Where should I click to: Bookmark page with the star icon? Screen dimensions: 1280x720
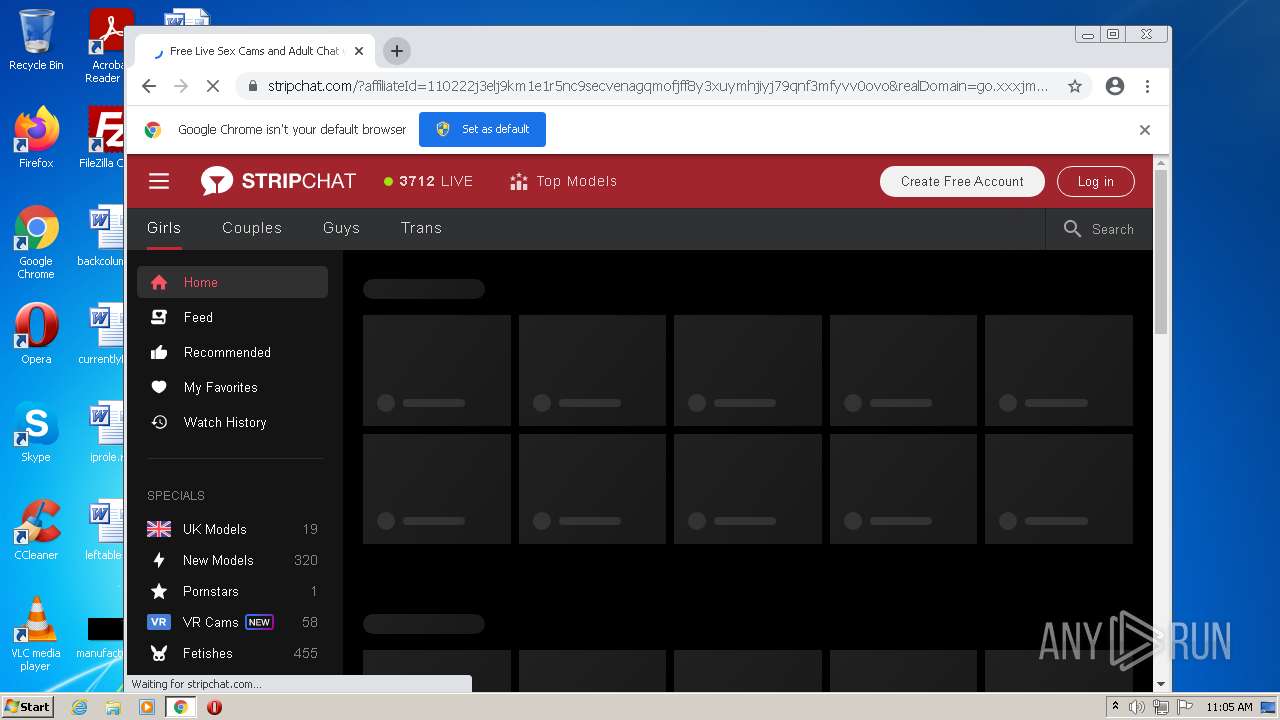1075,86
